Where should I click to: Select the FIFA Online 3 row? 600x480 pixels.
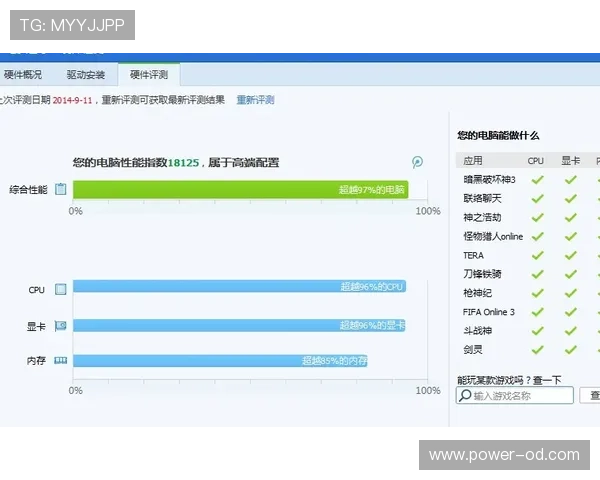[528, 312]
